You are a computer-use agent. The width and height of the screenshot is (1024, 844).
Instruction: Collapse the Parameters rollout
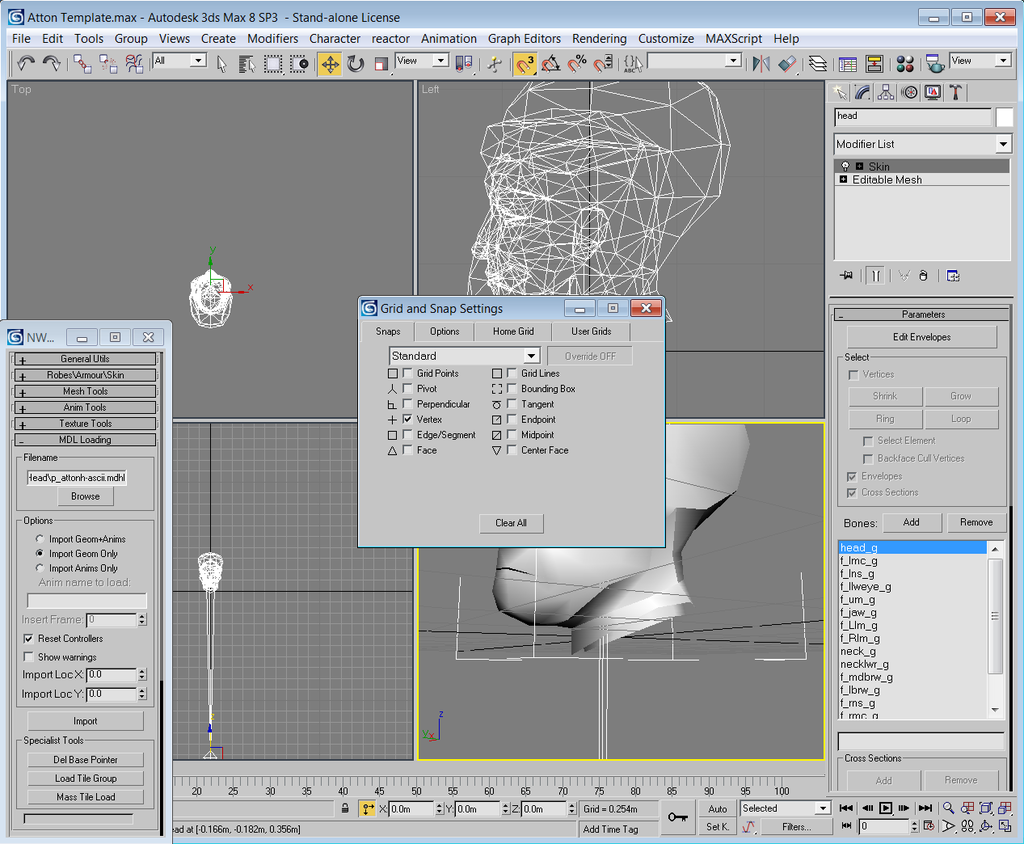pos(922,315)
